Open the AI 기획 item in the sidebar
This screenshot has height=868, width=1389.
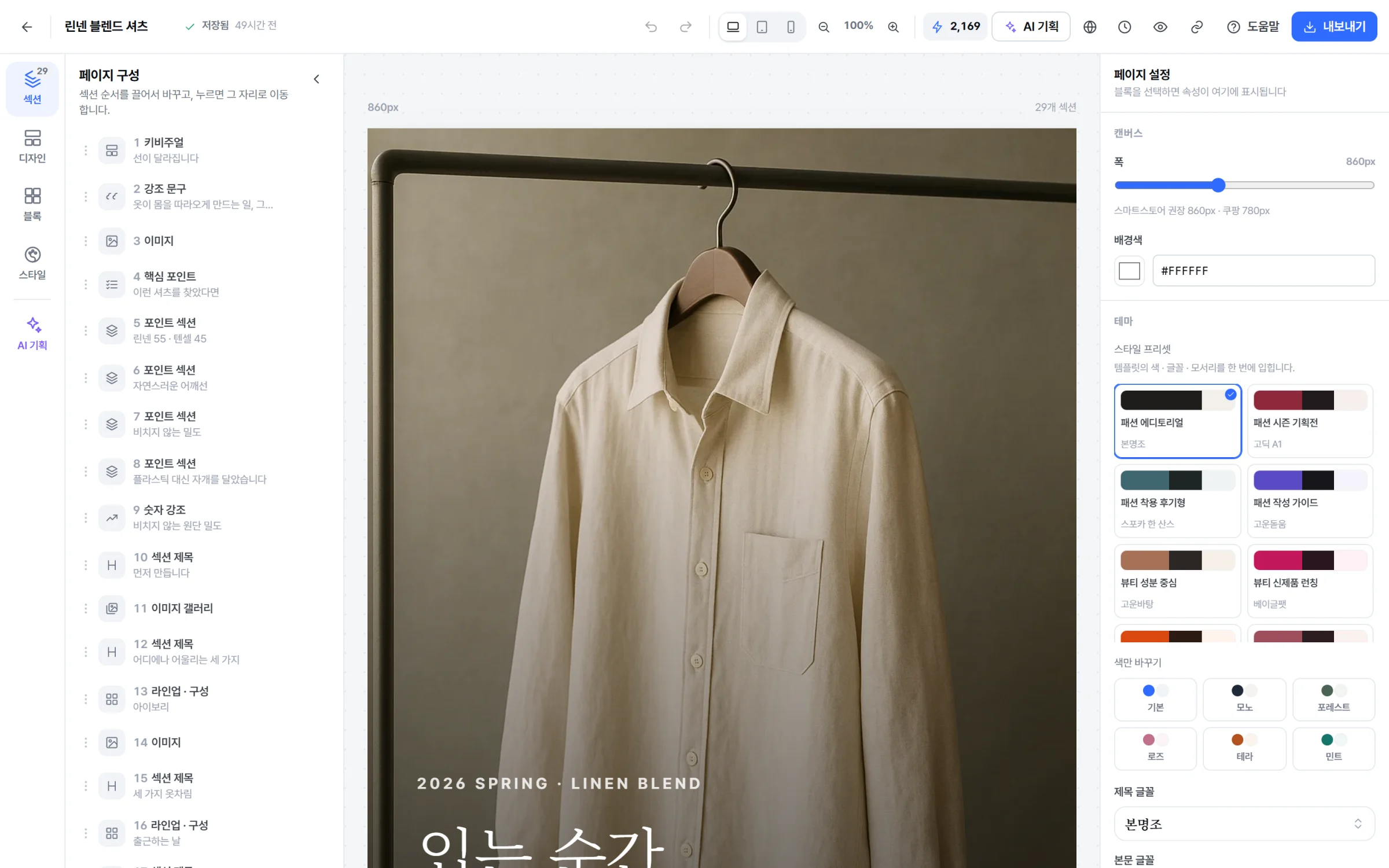coord(32,334)
